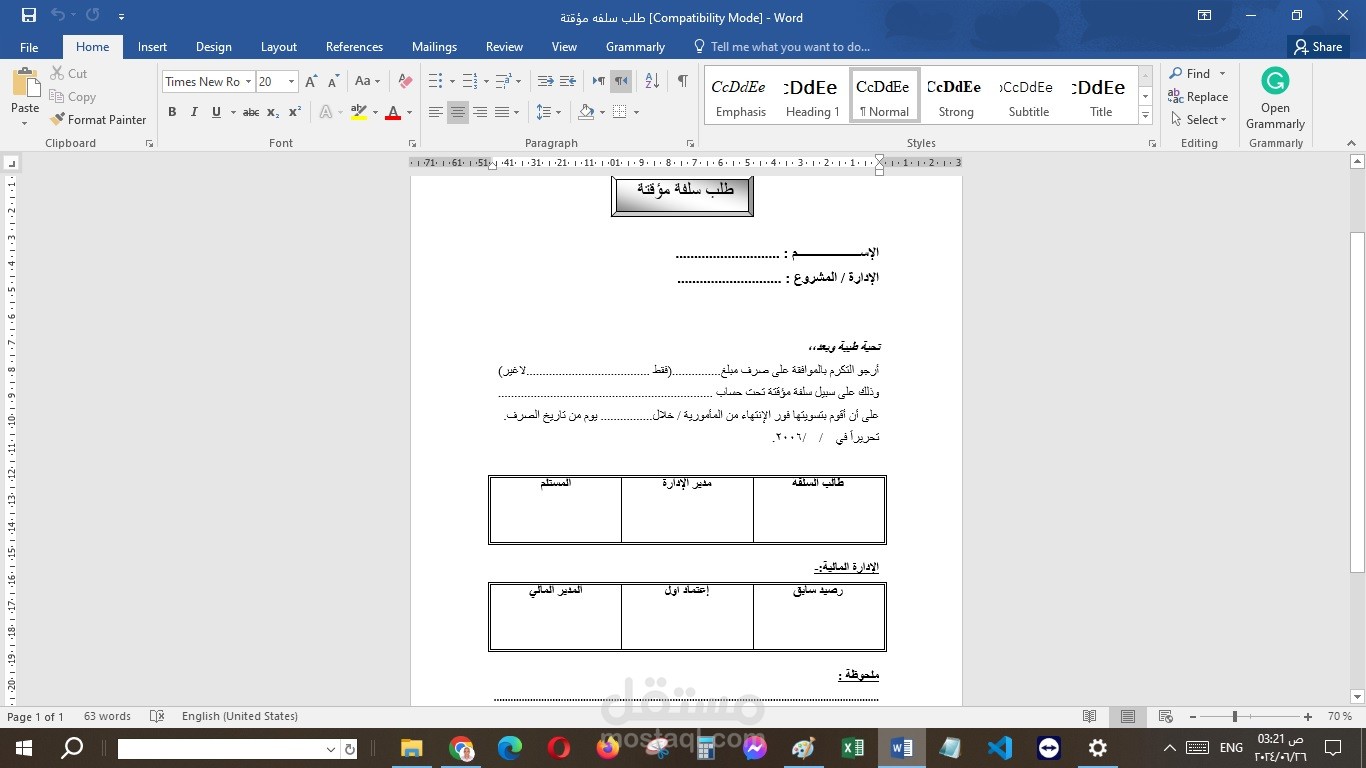
Task: Toggle Italic formatting
Action: pyautogui.click(x=194, y=112)
